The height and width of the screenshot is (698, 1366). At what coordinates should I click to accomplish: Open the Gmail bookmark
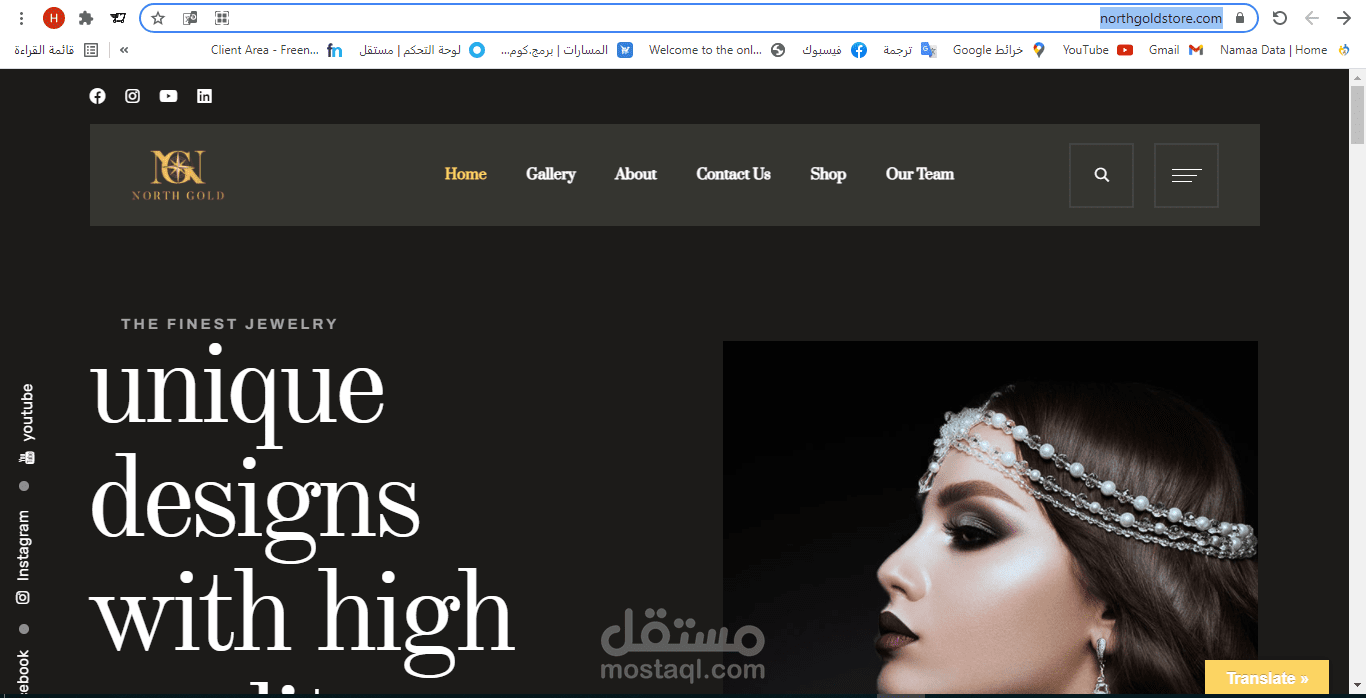point(1176,50)
